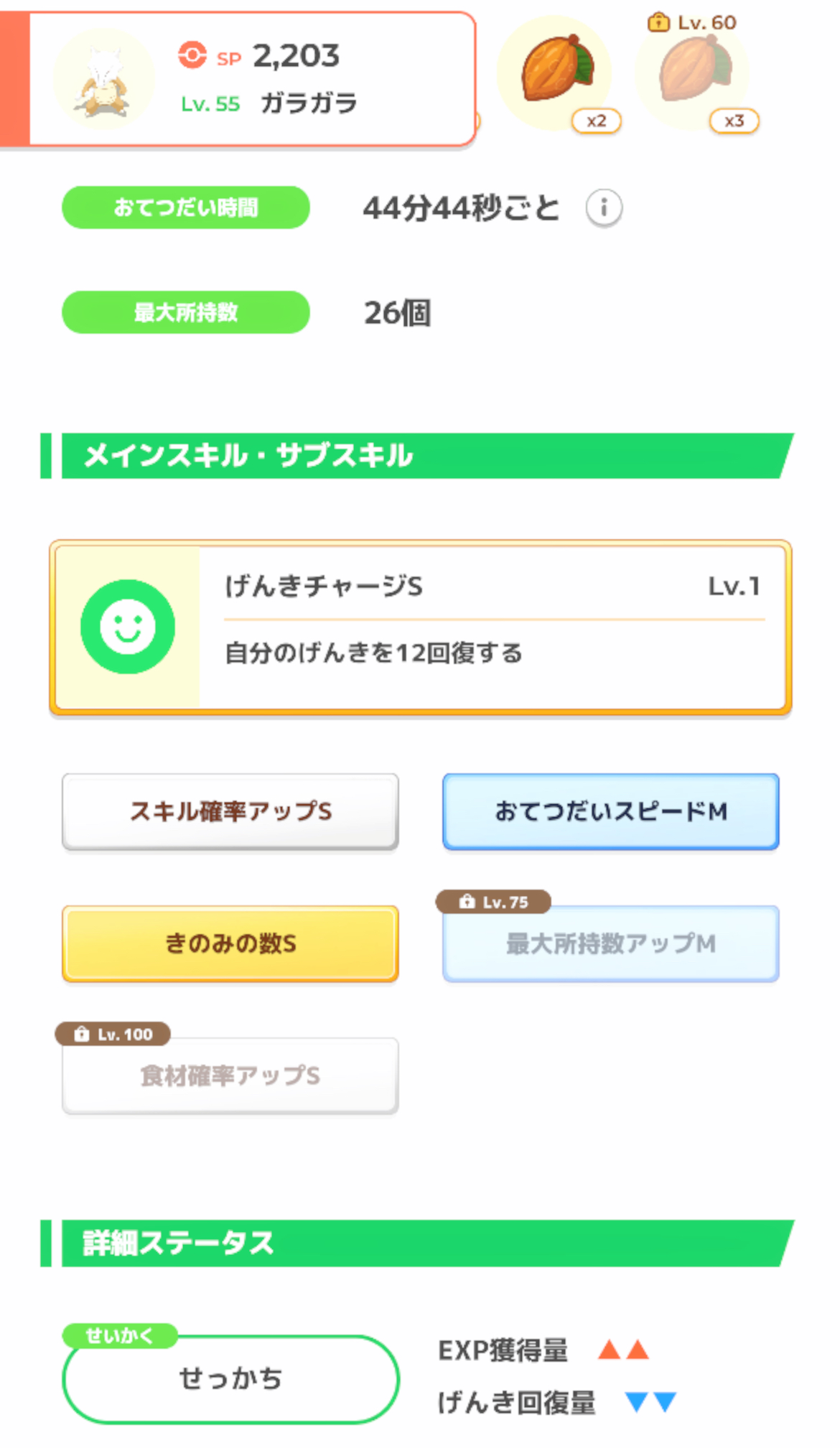Tap the せっかち nature box

pyautogui.click(x=230, y=1379)
